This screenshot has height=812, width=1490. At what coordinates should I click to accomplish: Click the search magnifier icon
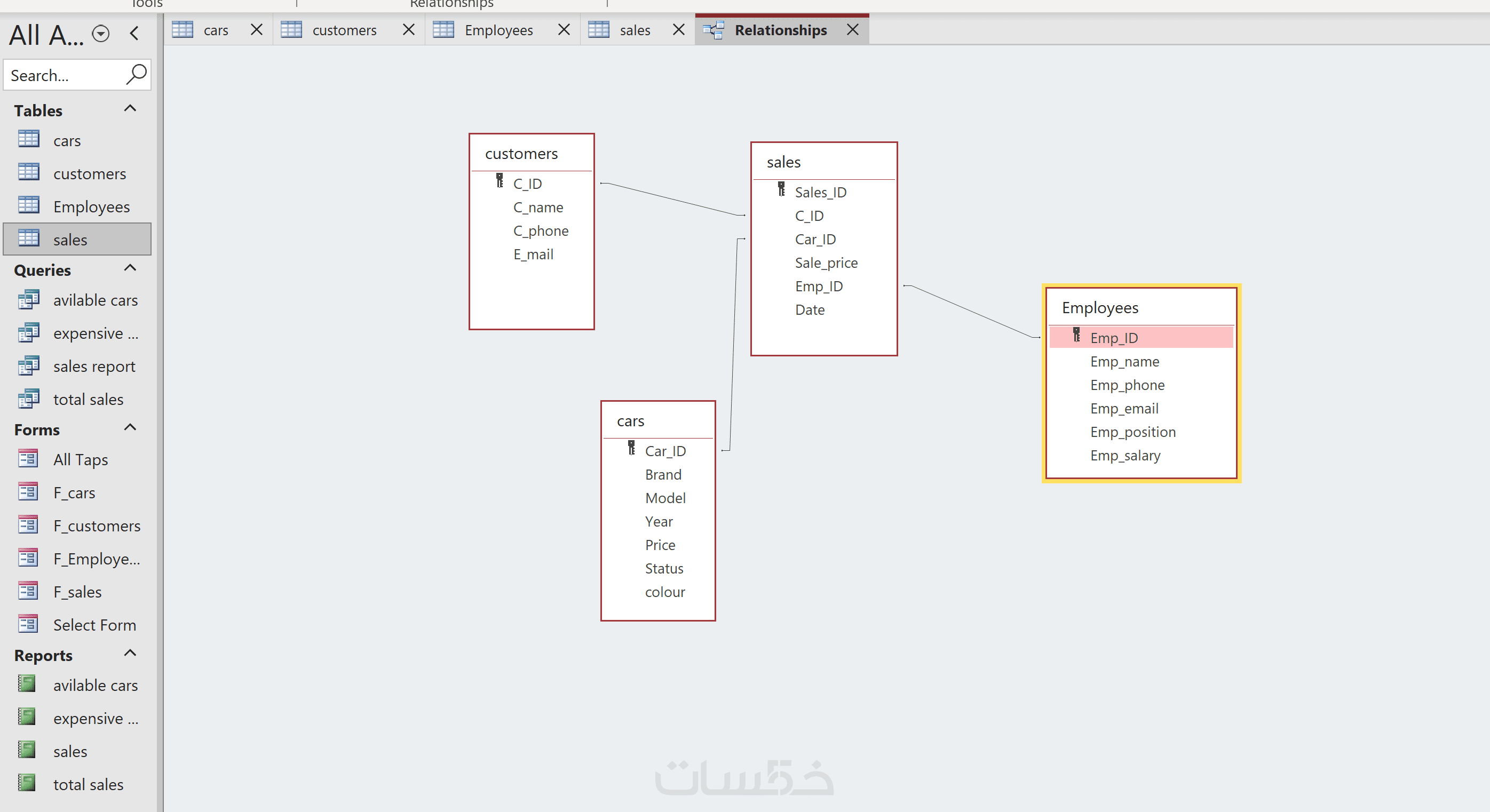point(136,75)
